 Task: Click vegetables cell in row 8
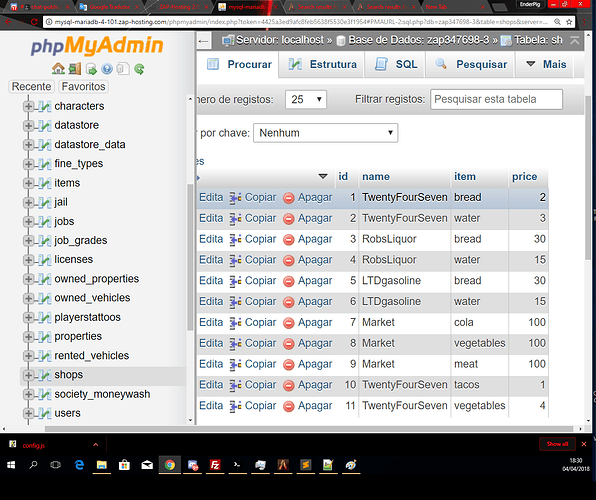pyautogui.click(x=479, y=343)
